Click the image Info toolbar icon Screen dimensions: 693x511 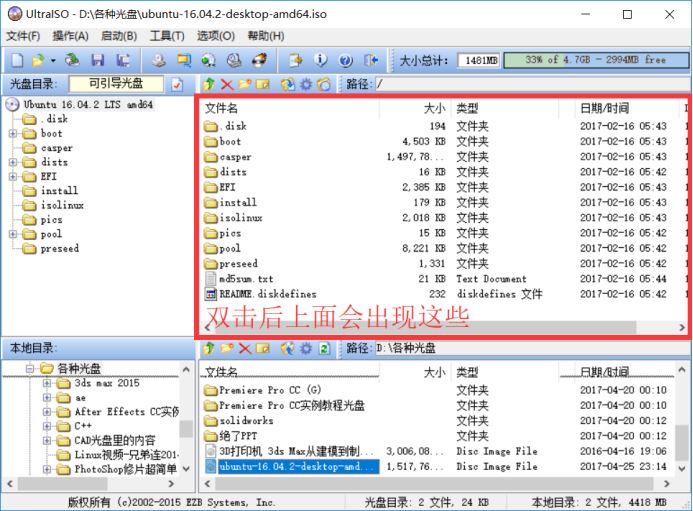pos(320,60)
